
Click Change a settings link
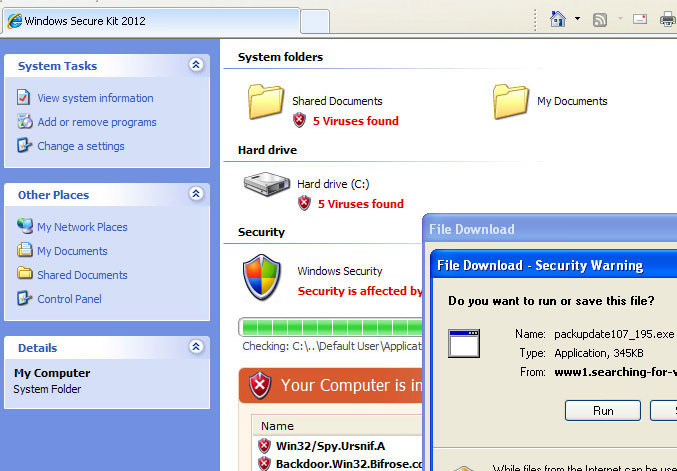tap(81, 146)
